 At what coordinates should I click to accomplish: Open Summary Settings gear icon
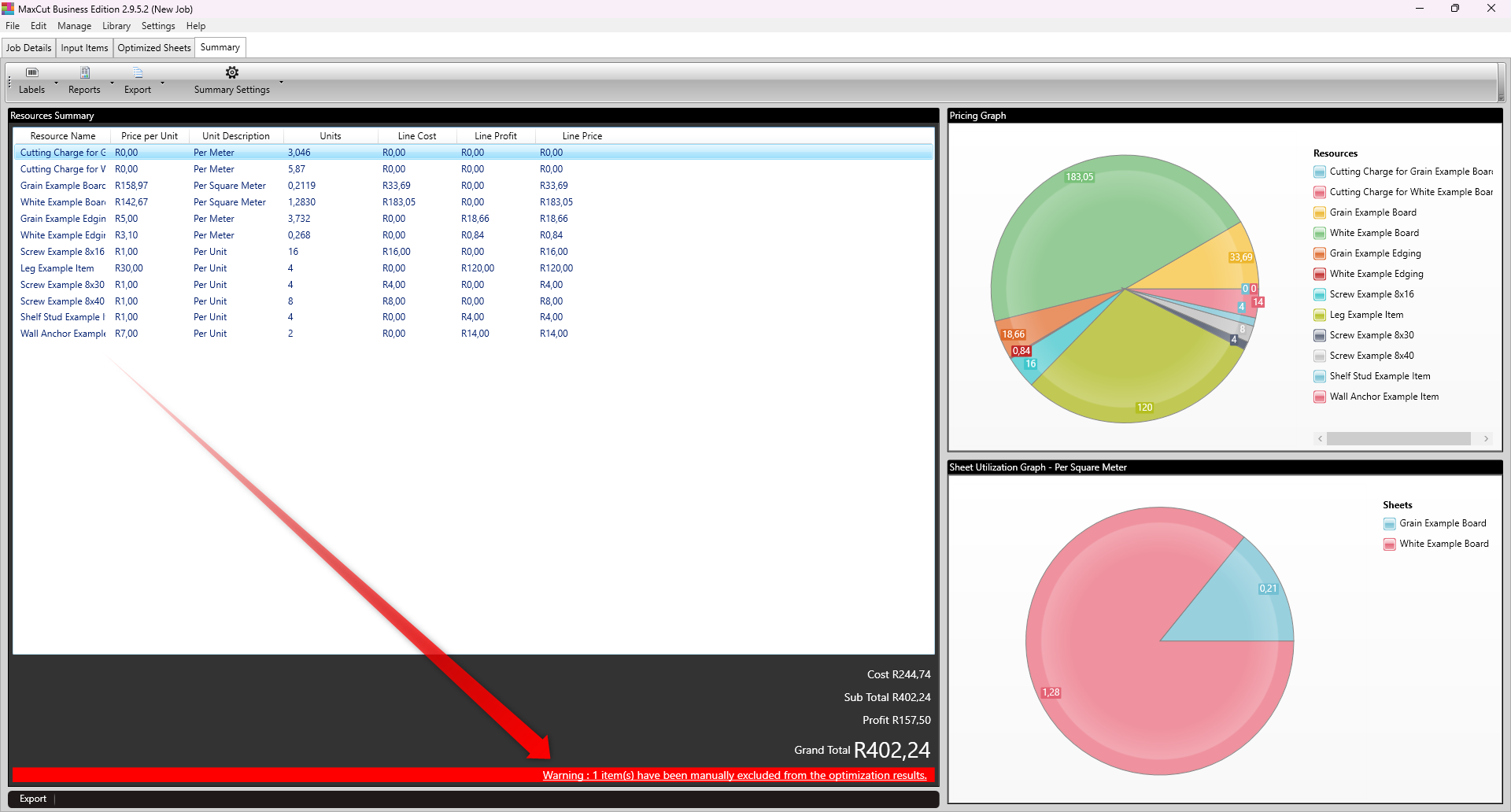[x=232, y=72]
